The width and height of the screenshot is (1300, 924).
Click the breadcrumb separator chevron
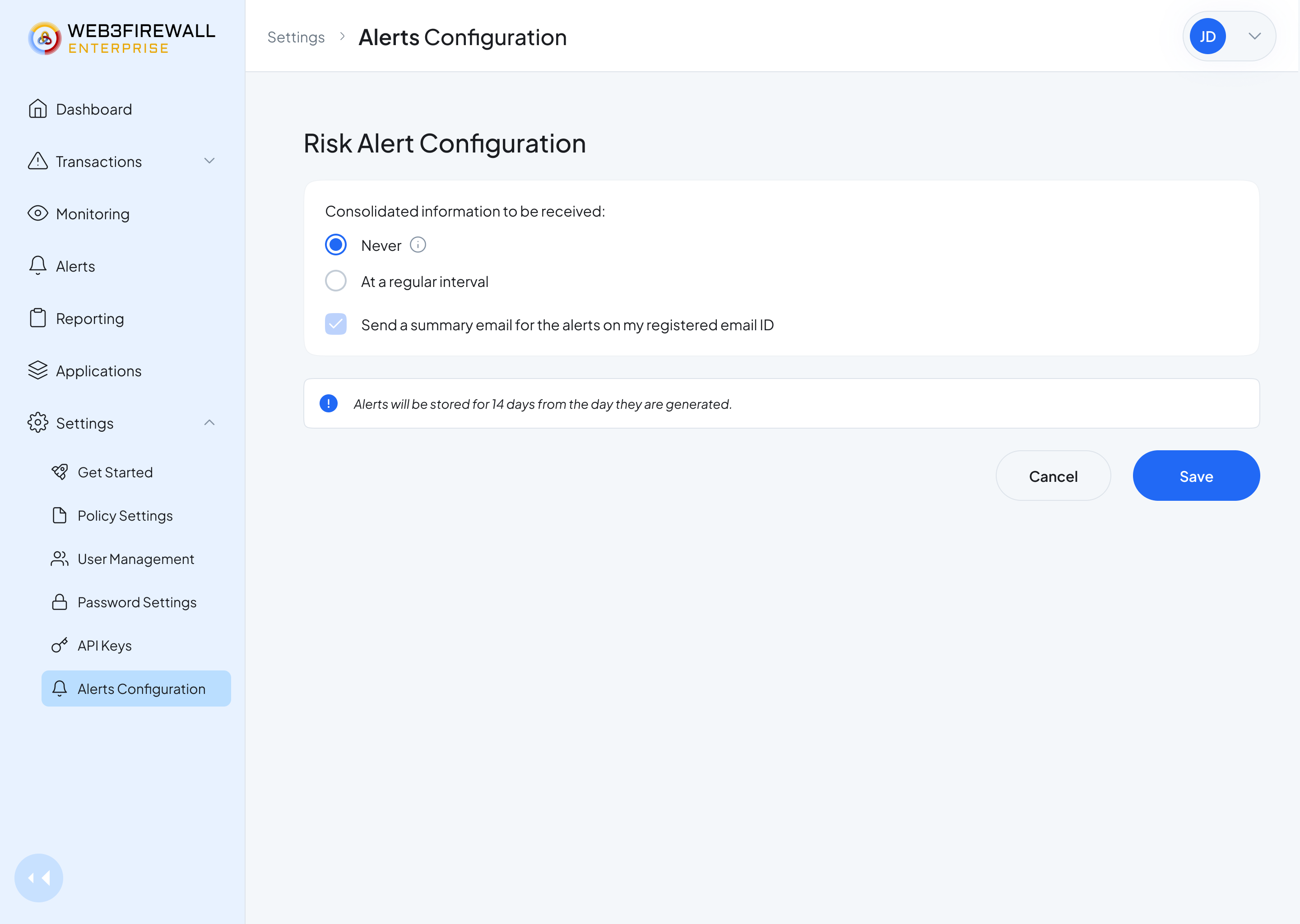tap(342, 37)
